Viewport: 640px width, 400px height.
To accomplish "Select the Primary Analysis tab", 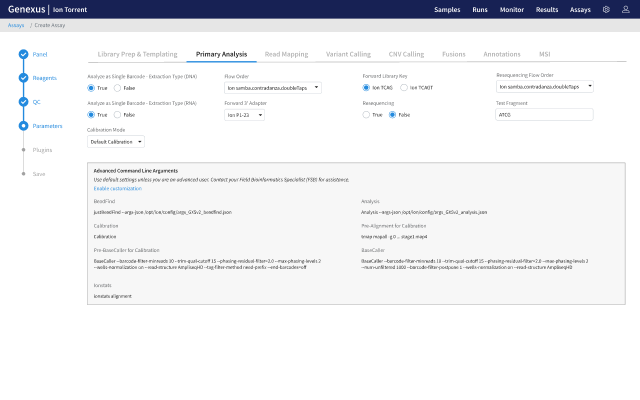I will point(221,54).
